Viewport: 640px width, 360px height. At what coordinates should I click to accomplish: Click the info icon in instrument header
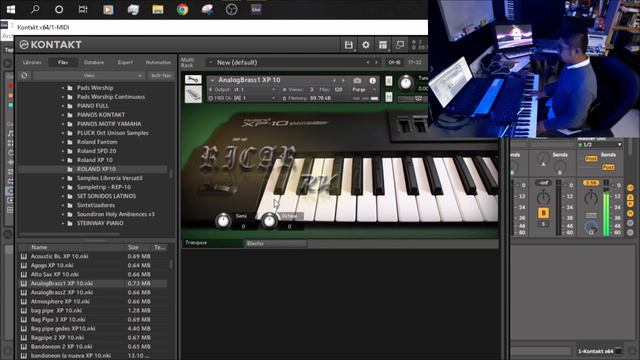(x=372, y=80)
